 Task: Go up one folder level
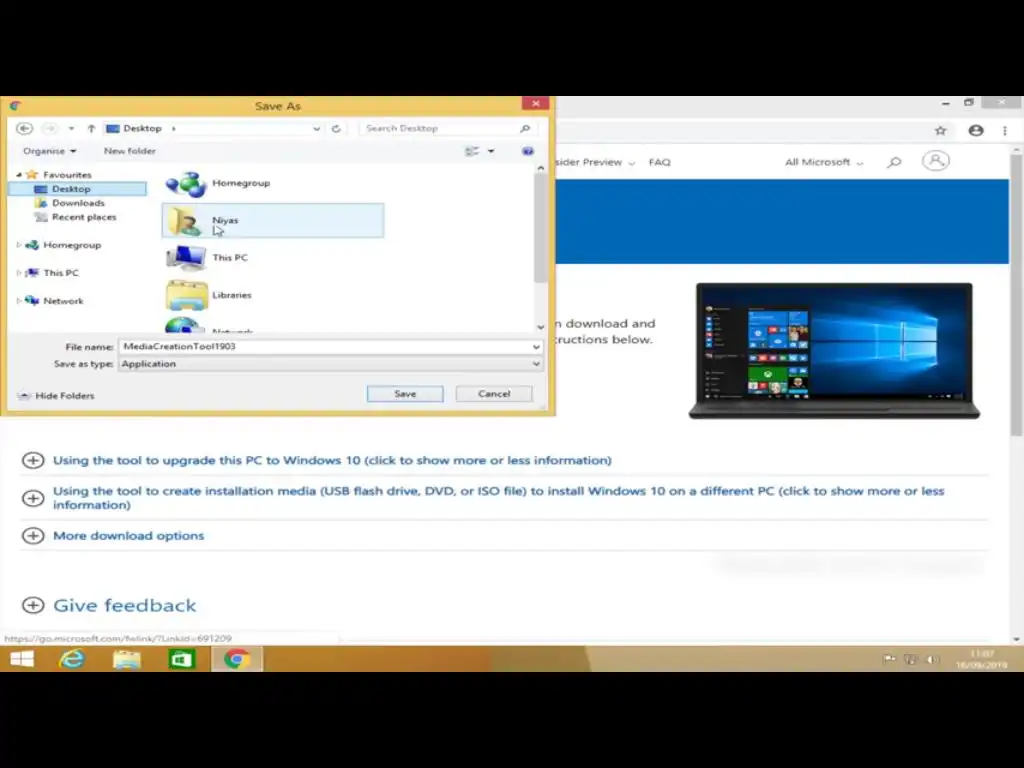pyautogui.click(x=91, y=129)
